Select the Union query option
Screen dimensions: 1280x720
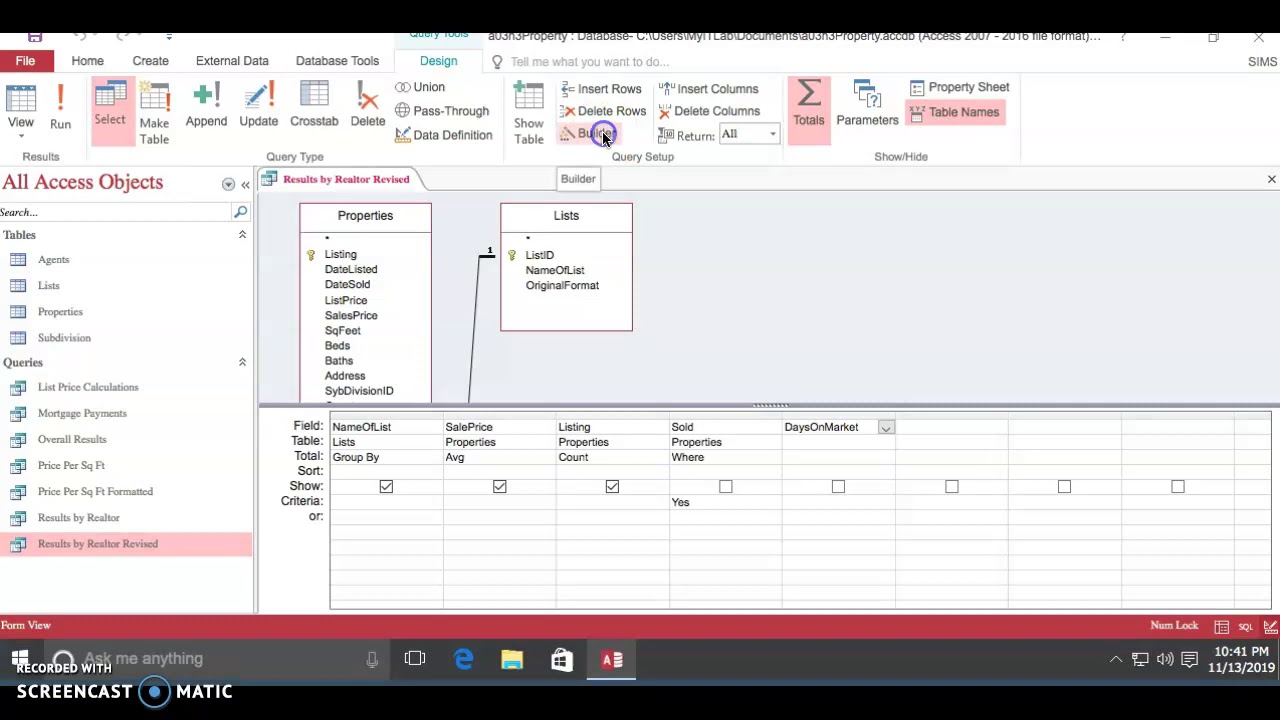[420, 87]
